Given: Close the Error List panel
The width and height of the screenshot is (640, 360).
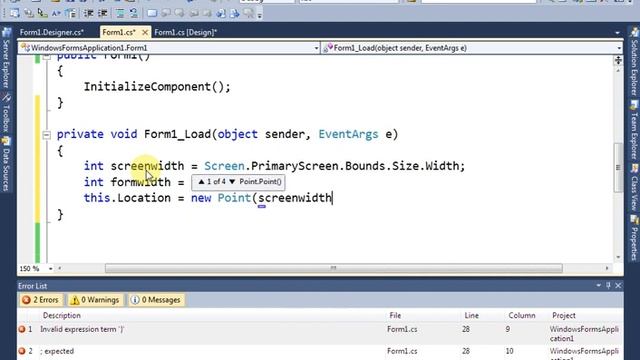Looking at the screenshot, I should [618, 286].
